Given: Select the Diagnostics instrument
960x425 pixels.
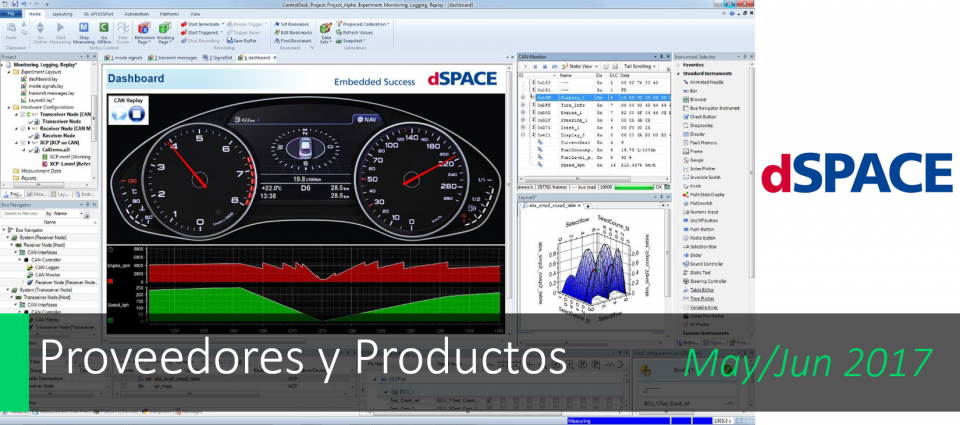Looking at the screenshot, I should pyautogui.click(x=700, y=125).
